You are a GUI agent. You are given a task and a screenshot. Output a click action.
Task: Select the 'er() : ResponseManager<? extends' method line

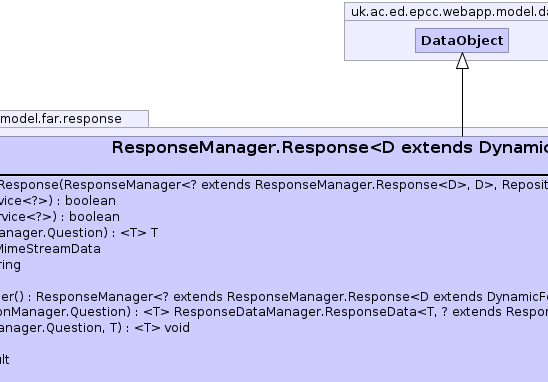click(x=274, y=297)
